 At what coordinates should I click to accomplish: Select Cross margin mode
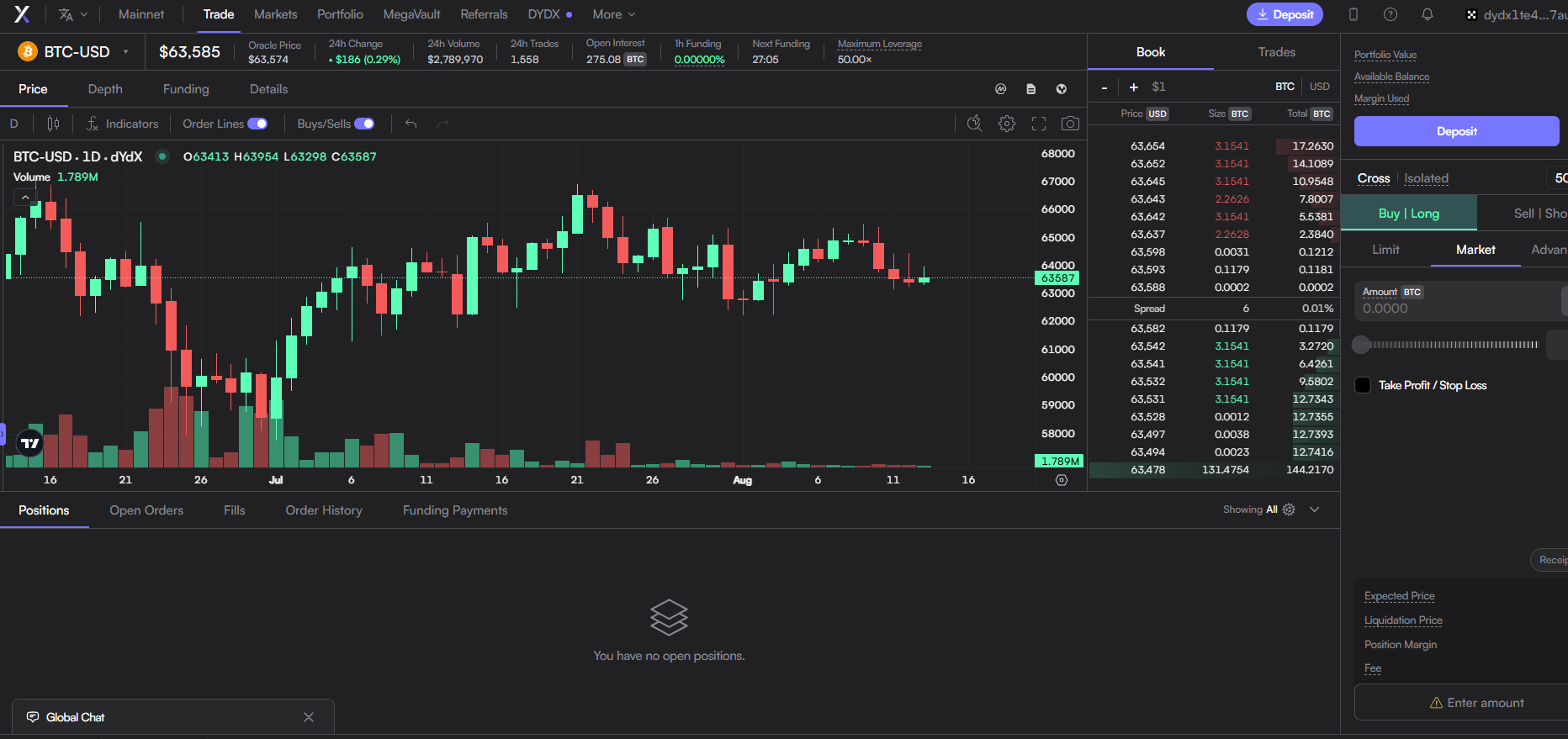pyautogui.click(x=1374, y=178)
